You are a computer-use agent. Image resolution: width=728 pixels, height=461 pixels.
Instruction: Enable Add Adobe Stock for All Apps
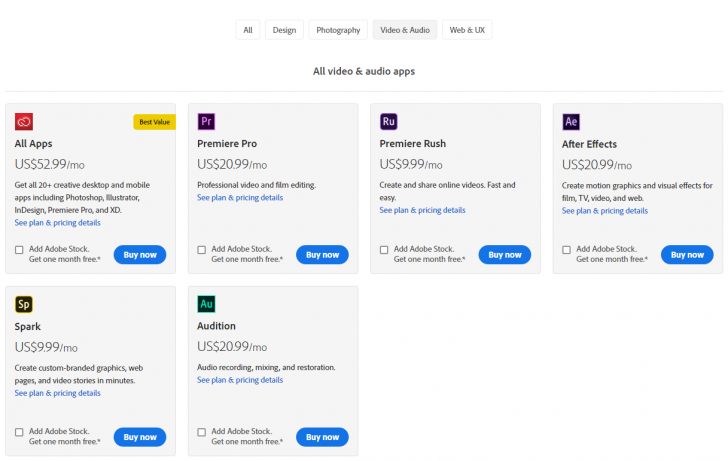(20, 249)
